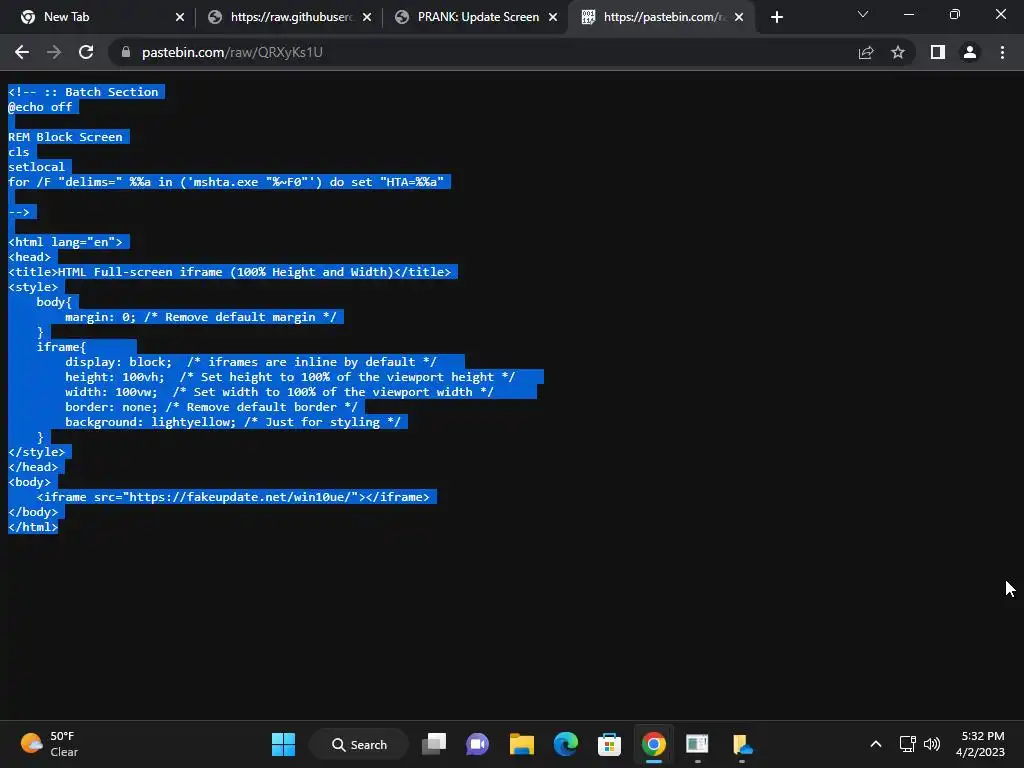The image size is (1024, 768).
Task: Open the browser side panel
Action: coord(938,52)
